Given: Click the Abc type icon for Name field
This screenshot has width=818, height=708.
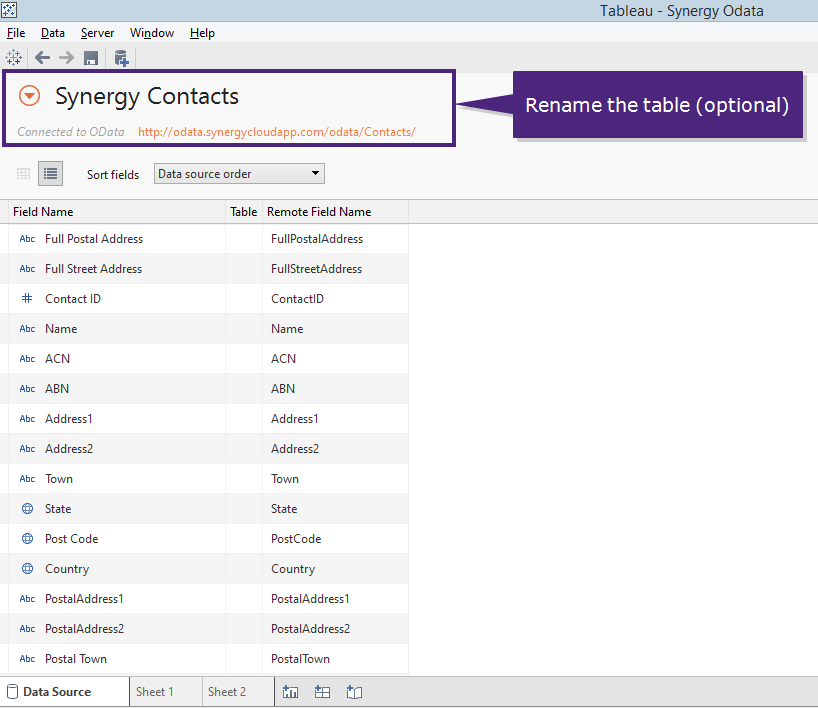Looking at the screenshot, I should click(x=27, y=329).
